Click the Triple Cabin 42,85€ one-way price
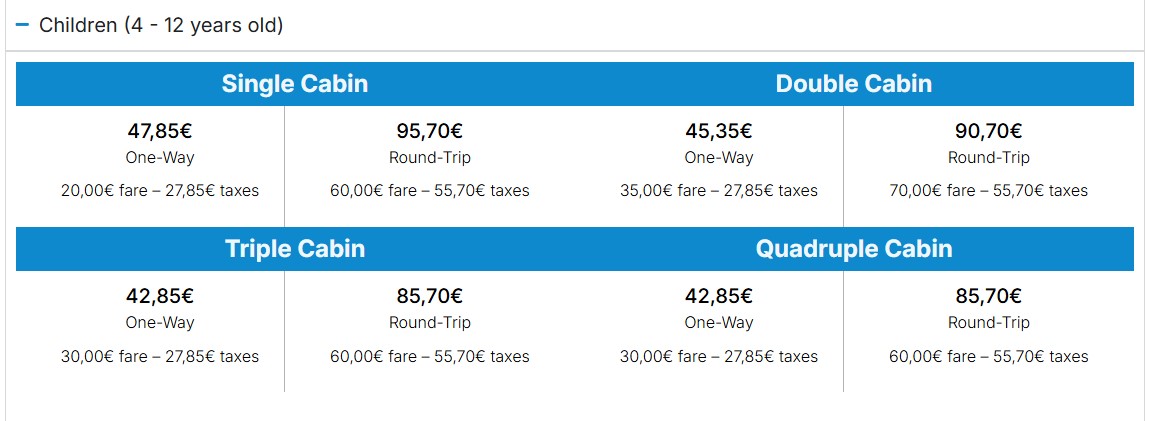The width and height of the screenshot is (1149, 421). 160,297
